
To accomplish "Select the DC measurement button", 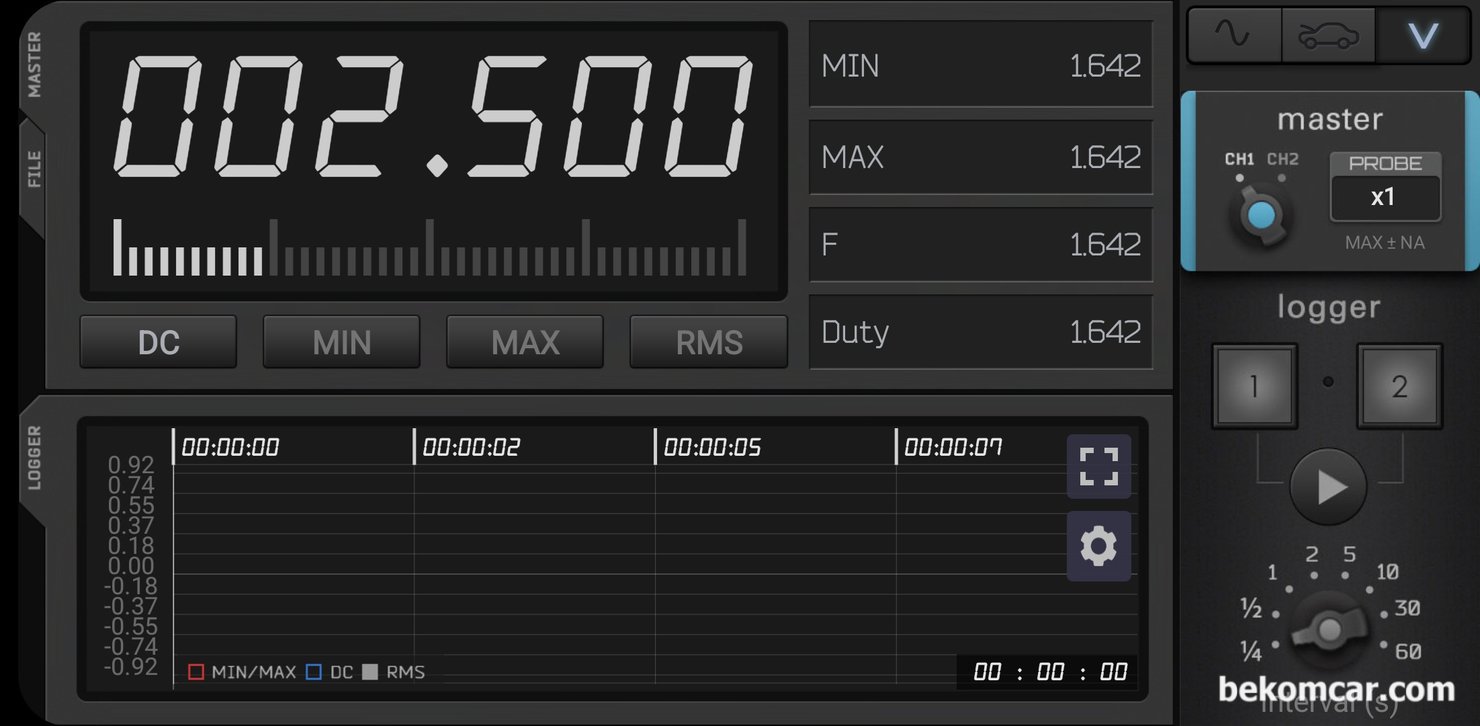I will 158,342.
